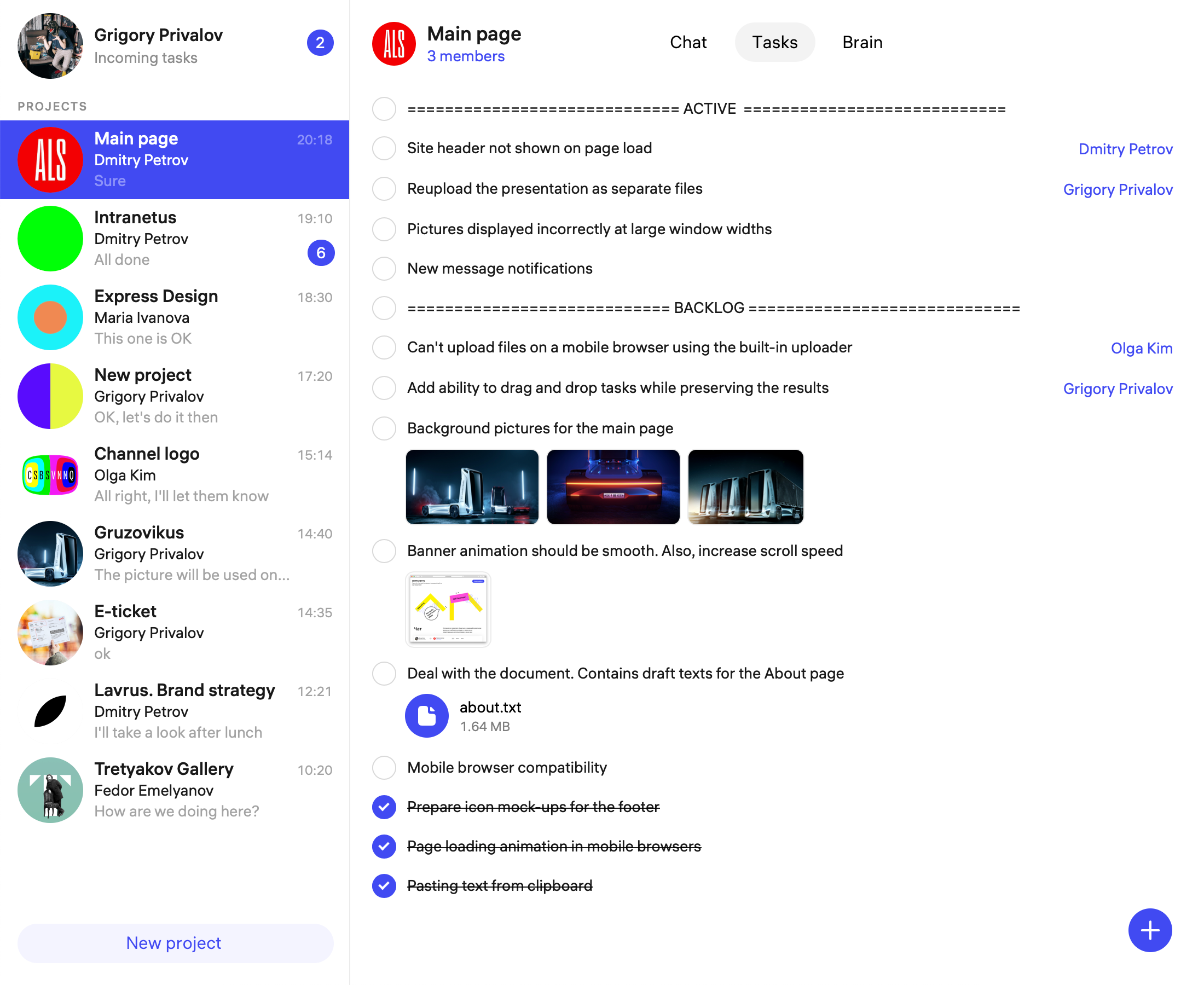Uncheck 'Prepare icon mock-ups for the footer'
Screen dimensions: 1204x985
384,807
